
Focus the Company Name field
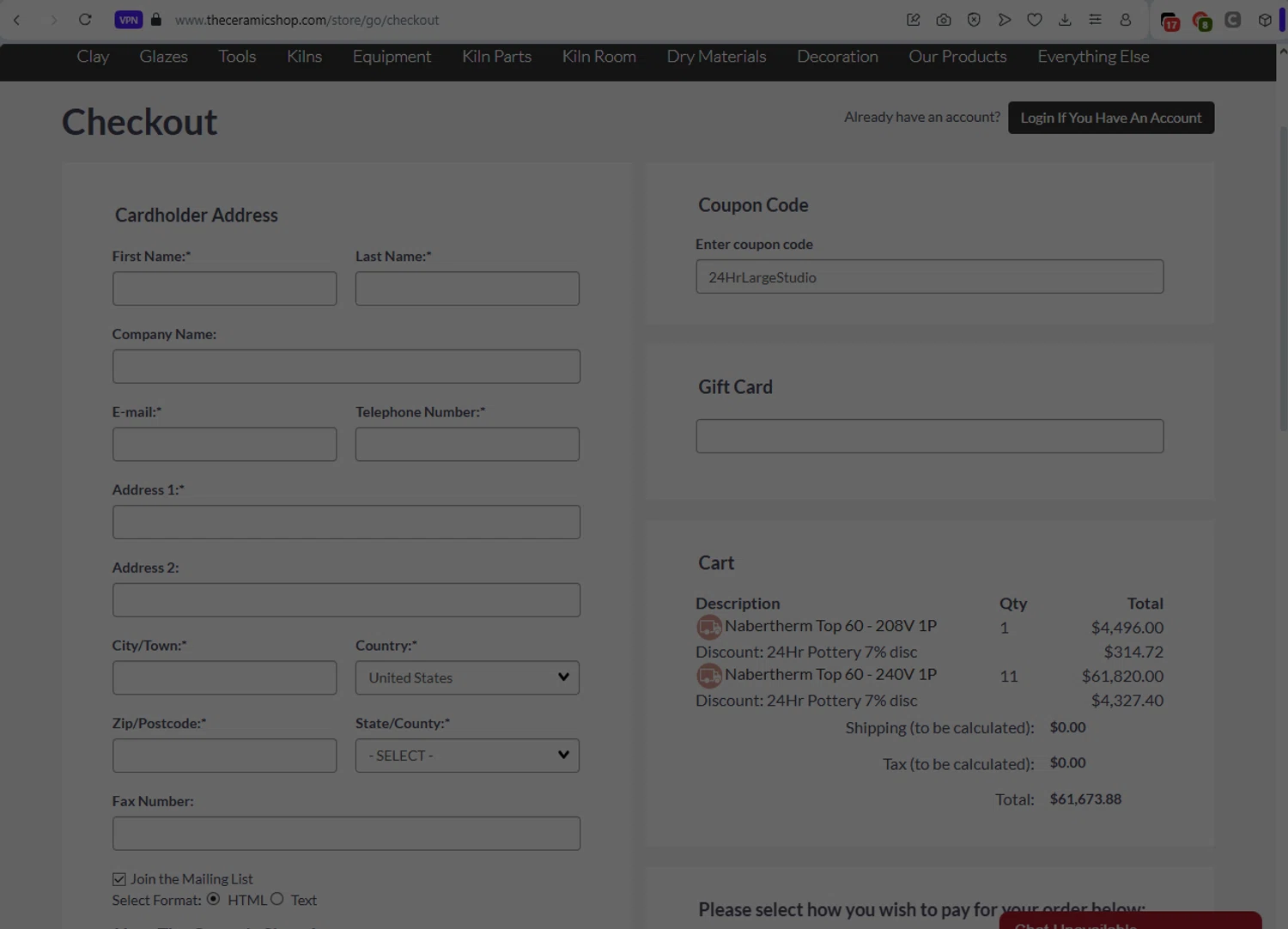[x=346, y=367]
